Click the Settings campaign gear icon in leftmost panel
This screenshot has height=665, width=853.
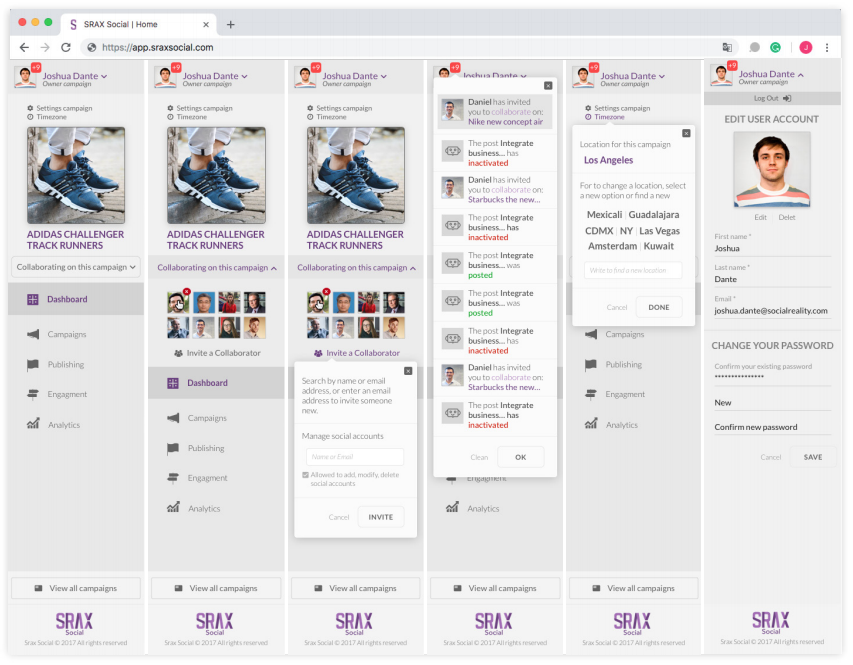(x=30, y=108)
